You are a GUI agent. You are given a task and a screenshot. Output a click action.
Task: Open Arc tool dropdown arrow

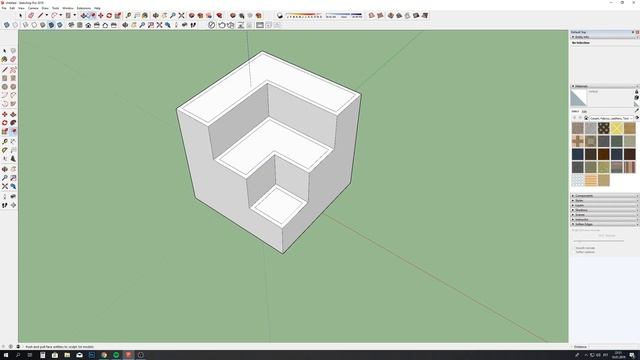pos(60,16)
